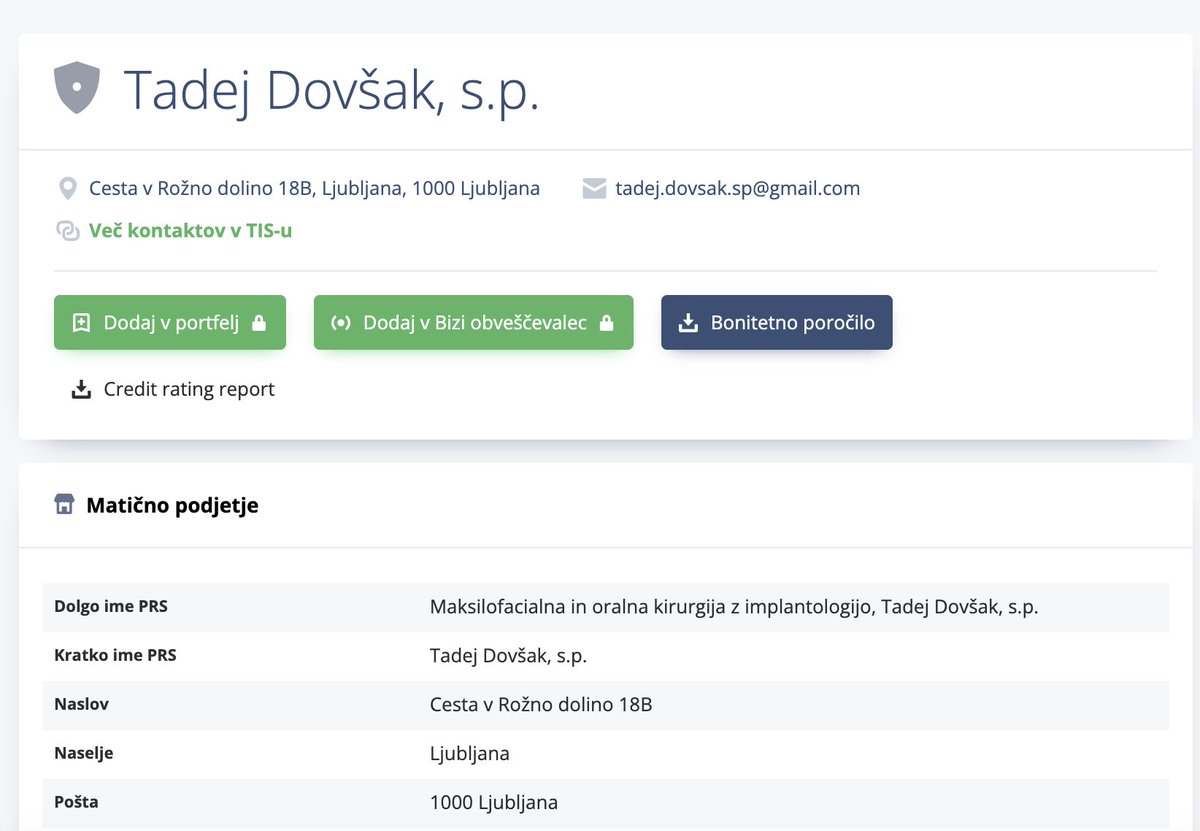Screen dimensions: 1200x831
Task: Click the Tadej Dovšak, s.p. page title
Action: [x=331, y=90]
